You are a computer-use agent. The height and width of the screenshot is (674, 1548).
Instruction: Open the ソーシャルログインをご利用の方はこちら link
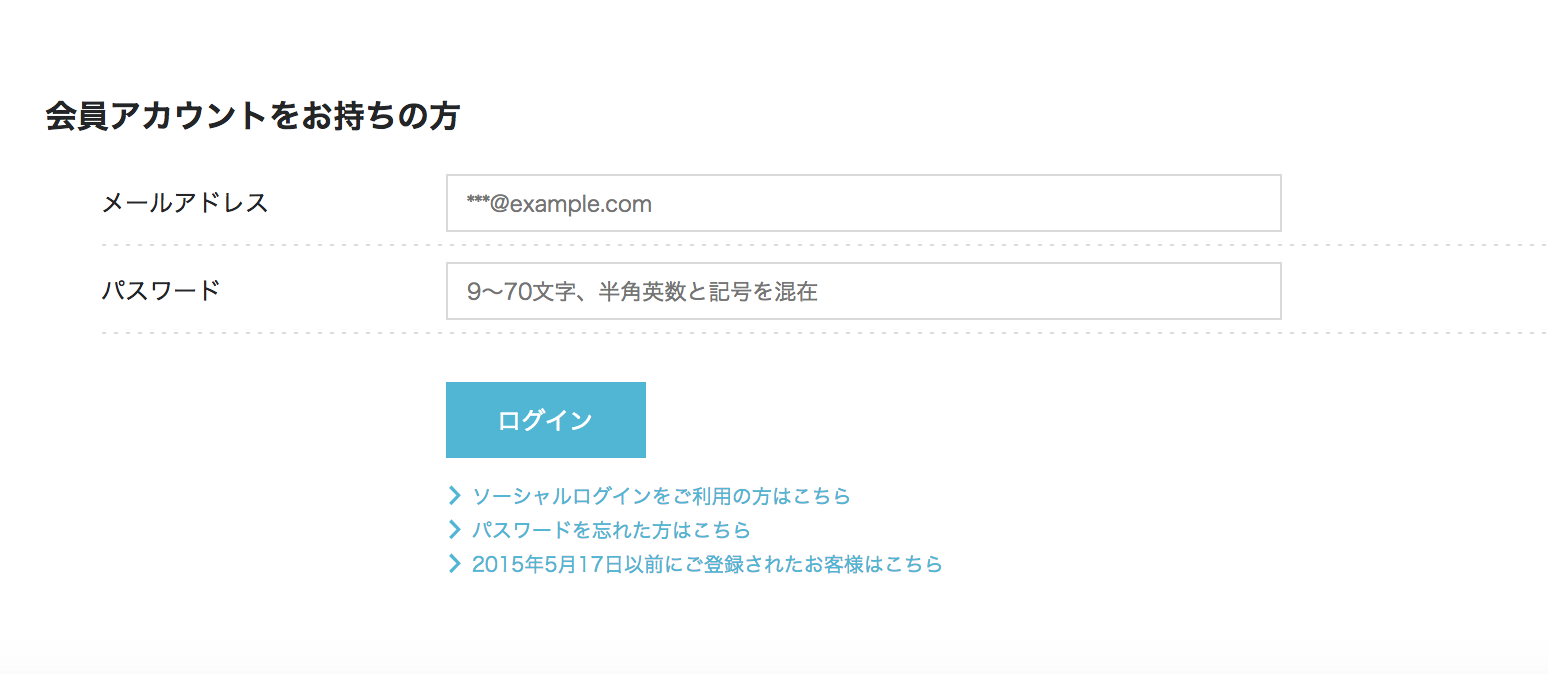[x=661, y=496]
